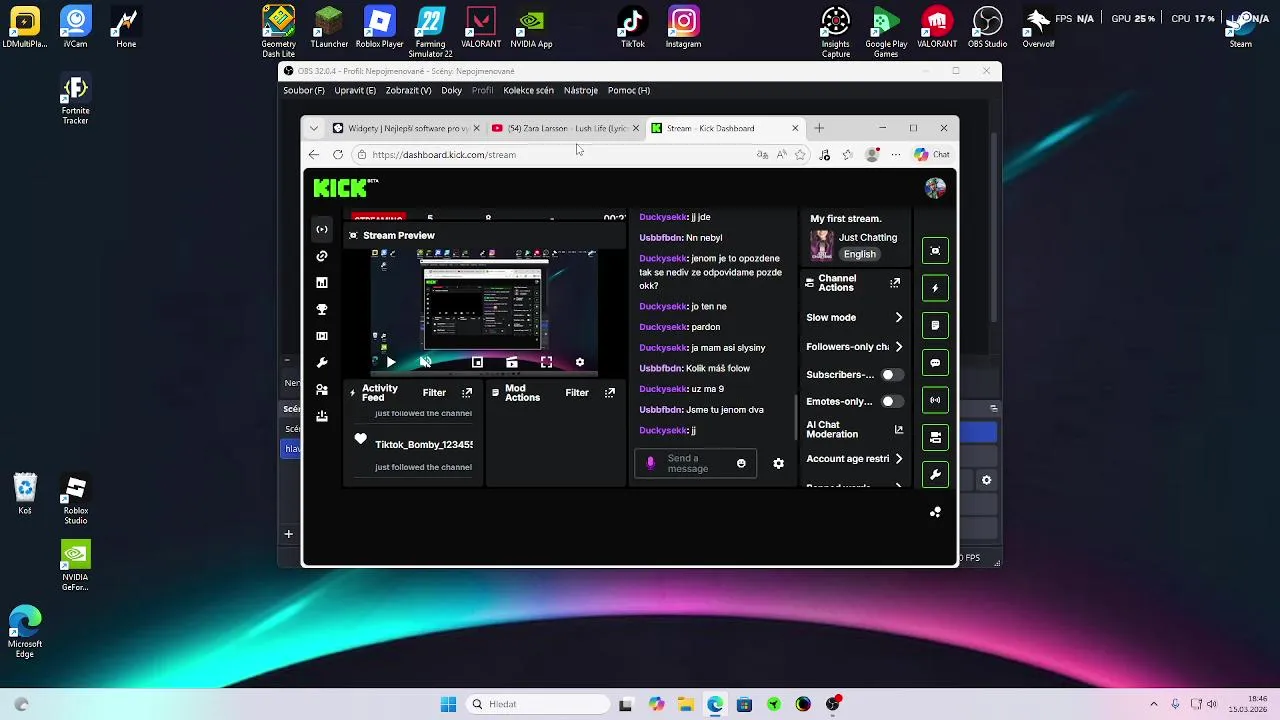Viewport: 1280px width, 720px height.
Task: Click the link icon in the Kick sidebar
Action: (x=322, y=256)
